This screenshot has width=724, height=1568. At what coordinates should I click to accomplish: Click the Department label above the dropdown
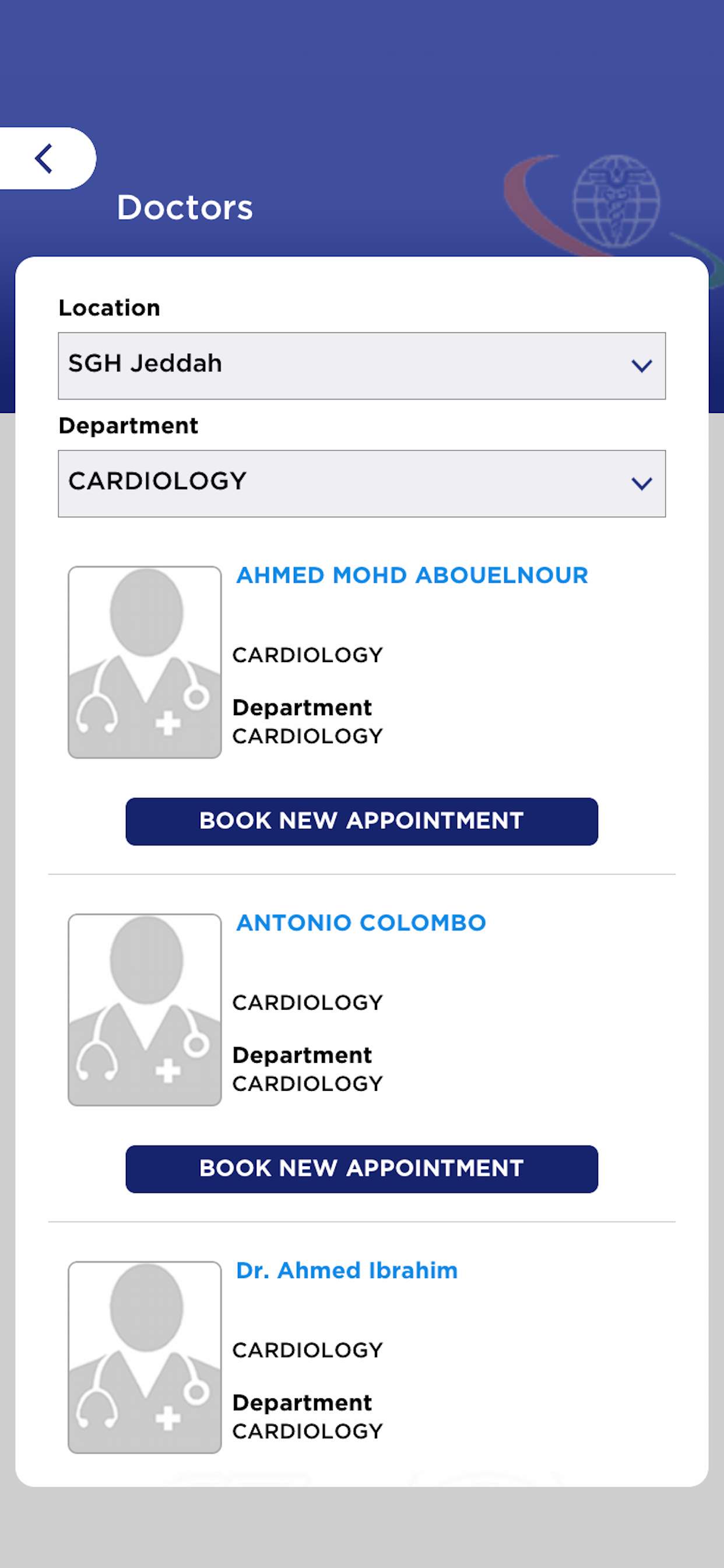128,425
